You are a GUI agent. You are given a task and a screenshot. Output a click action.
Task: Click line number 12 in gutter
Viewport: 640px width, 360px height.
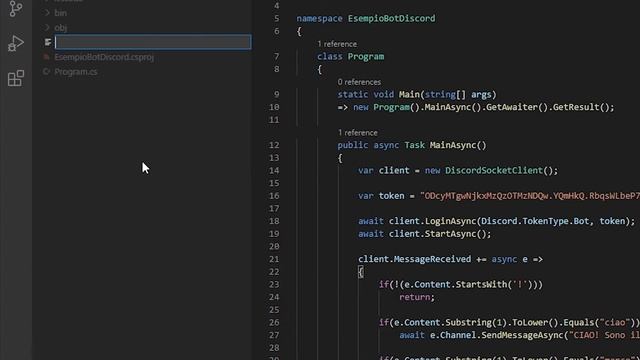[274, 145]
